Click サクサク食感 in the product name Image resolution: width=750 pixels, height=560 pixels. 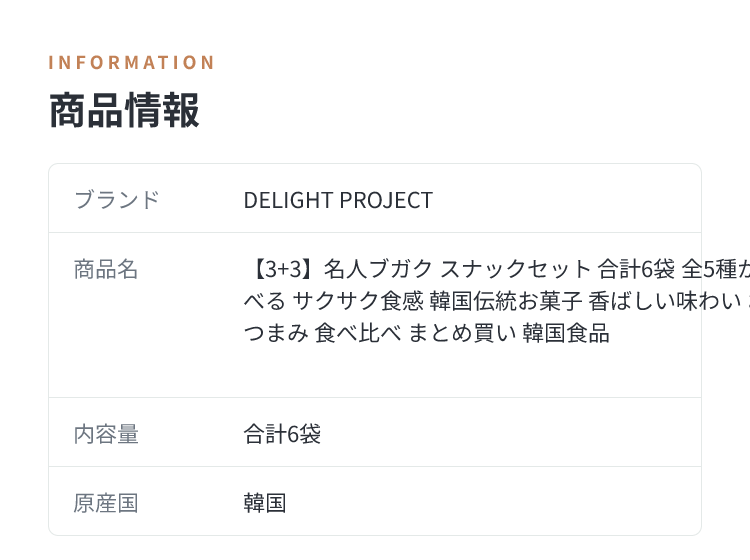[x=358, y=301]
